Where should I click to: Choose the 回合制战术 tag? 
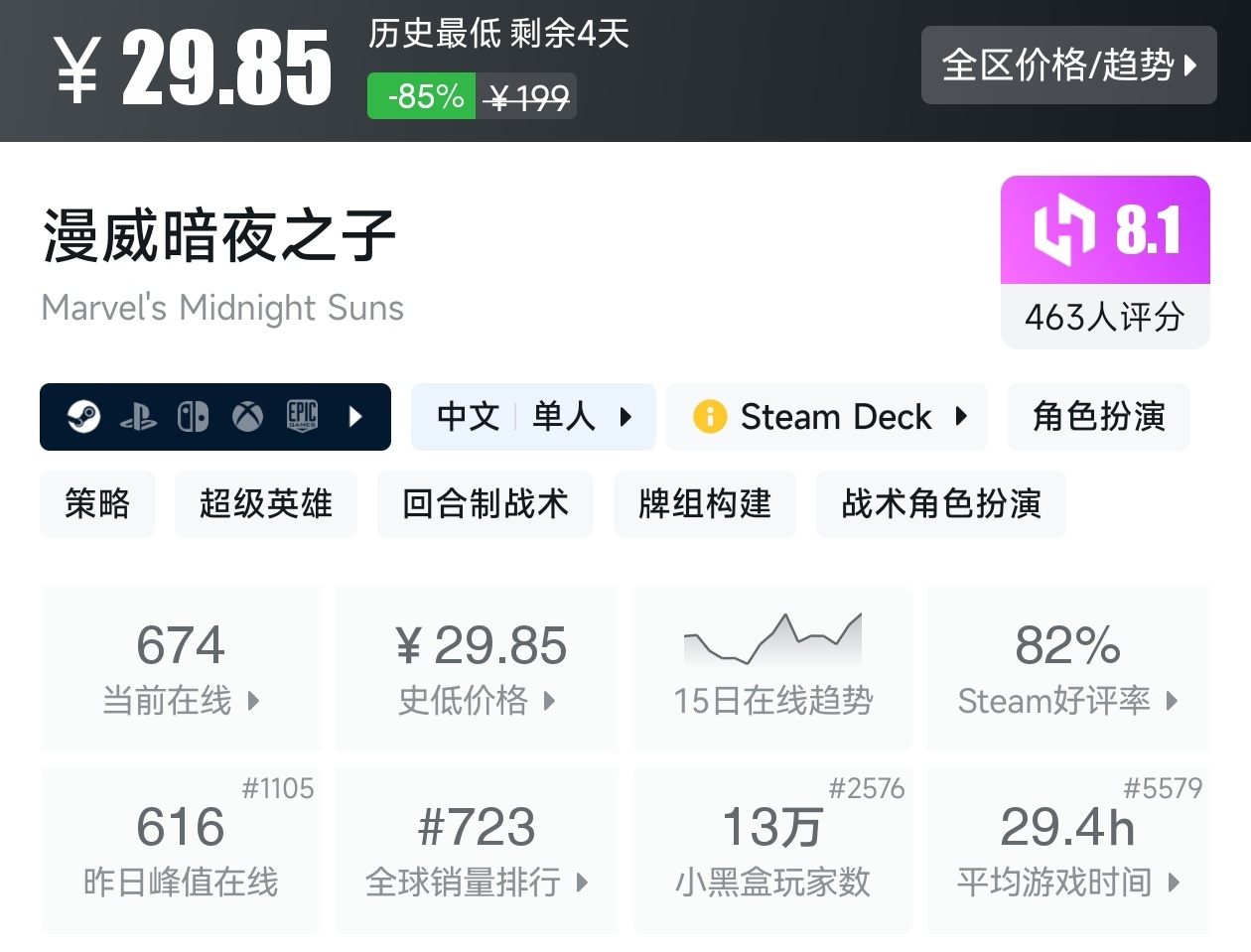[x=485, y=504]
